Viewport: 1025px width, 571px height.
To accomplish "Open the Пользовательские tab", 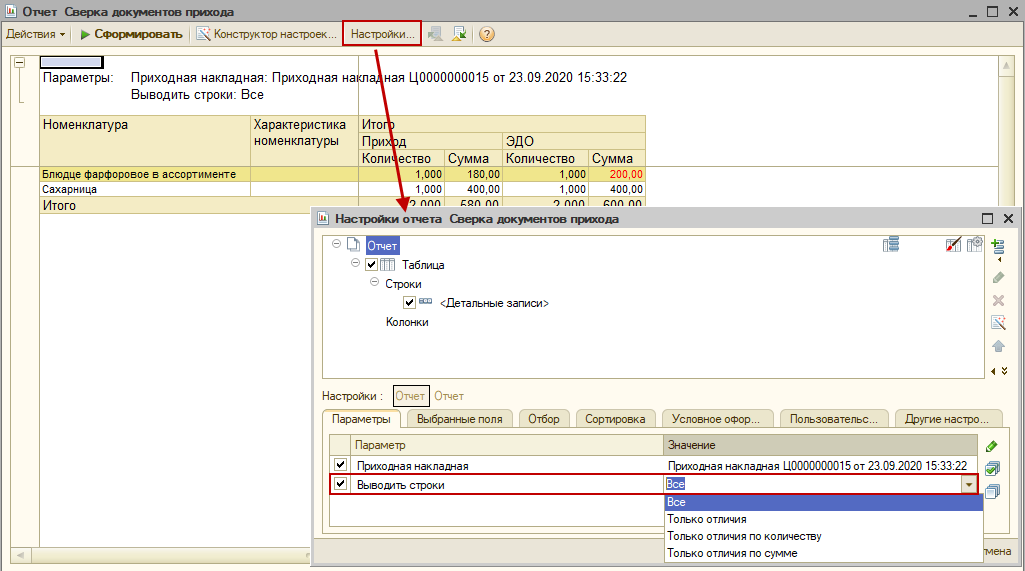I will 833,419.
